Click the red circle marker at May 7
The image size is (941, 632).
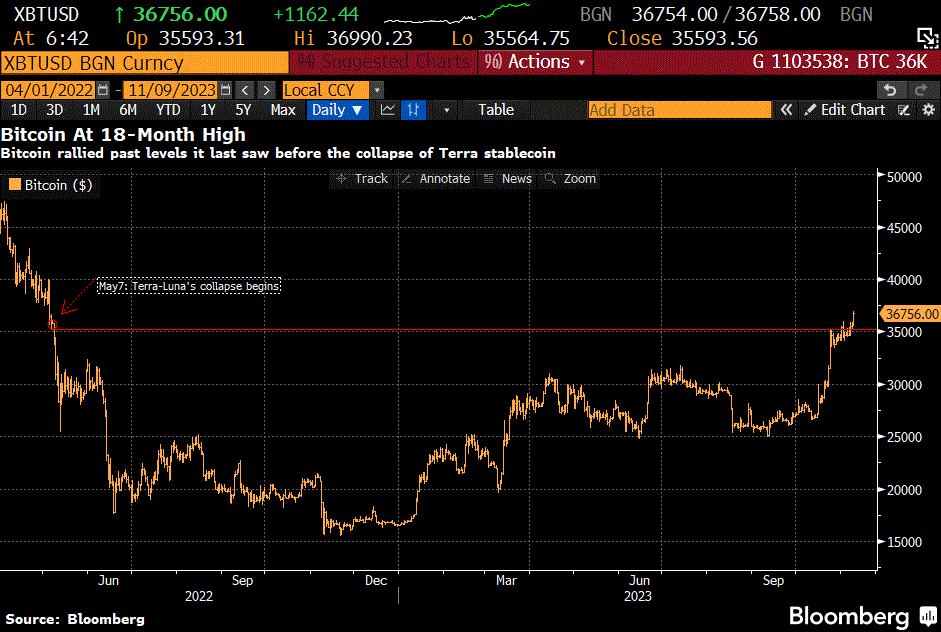pyautogui.click(x=53, y=325)
